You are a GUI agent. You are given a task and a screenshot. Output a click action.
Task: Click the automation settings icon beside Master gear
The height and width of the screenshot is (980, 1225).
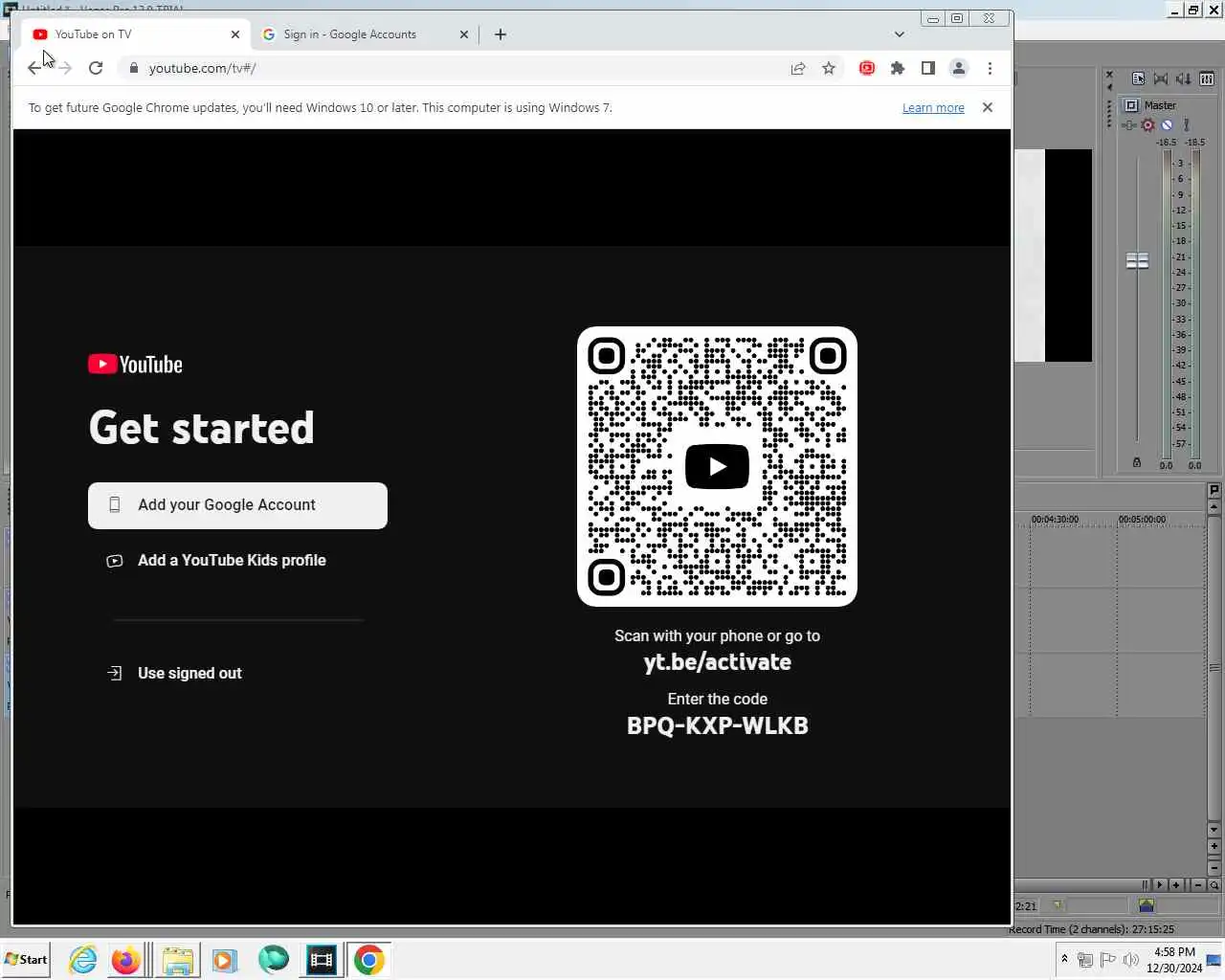click(1128, 125)
